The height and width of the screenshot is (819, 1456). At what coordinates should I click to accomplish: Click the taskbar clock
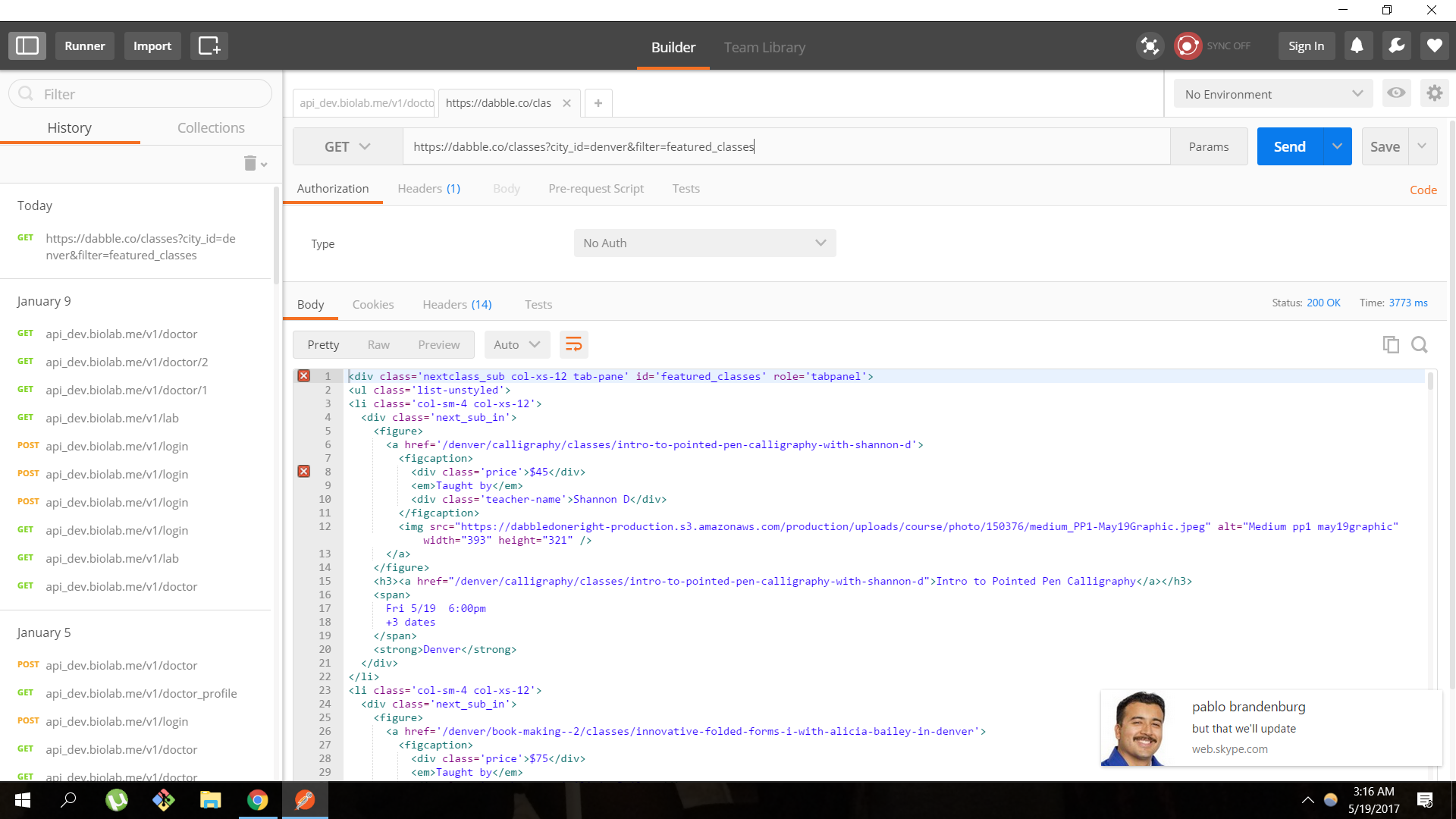coord(1374,800)
